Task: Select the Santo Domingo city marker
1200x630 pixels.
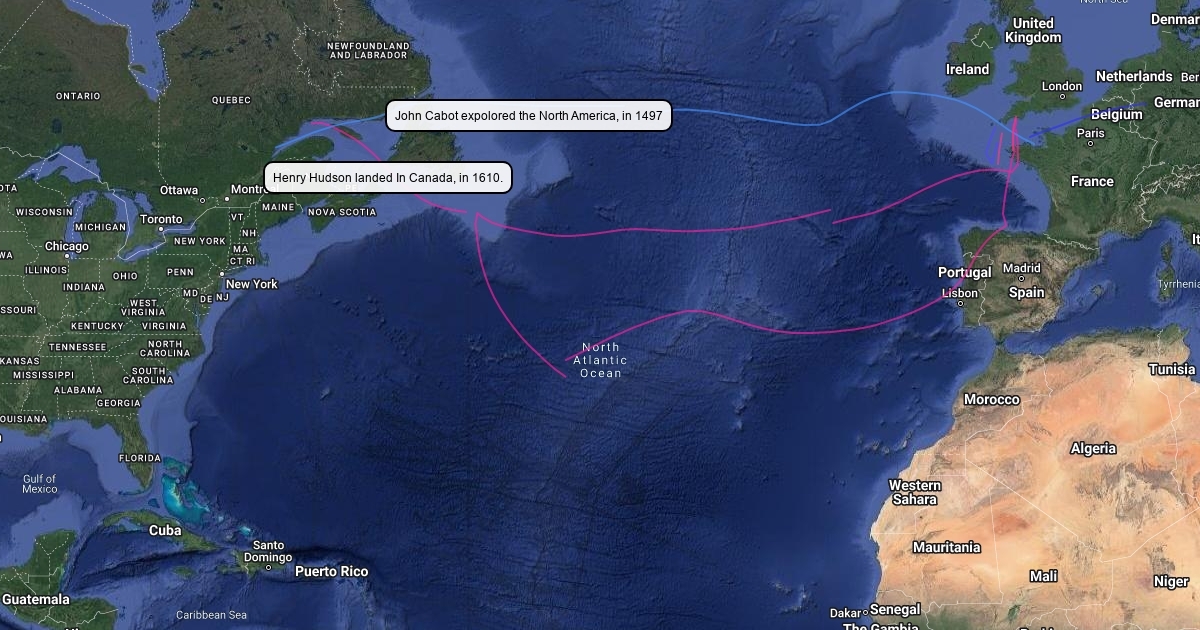Action: tap(268, 567)
